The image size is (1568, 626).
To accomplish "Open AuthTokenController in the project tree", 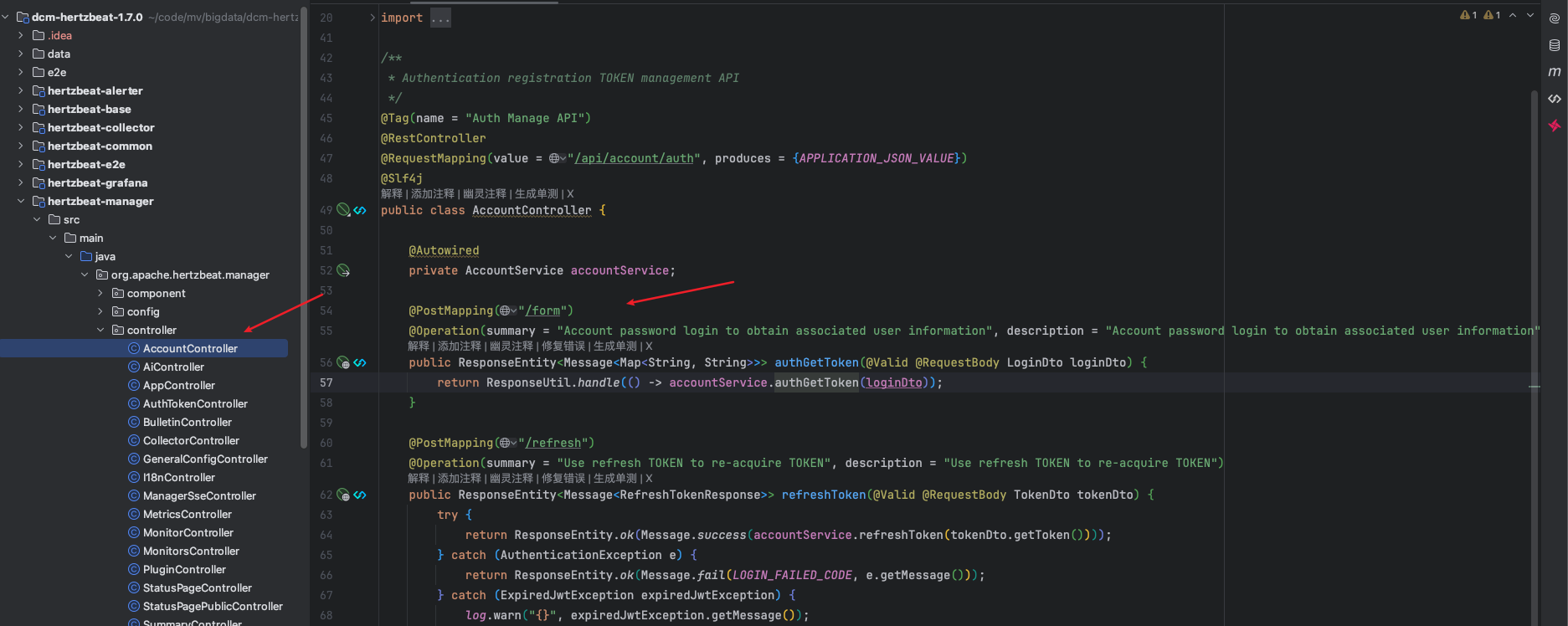I will (x=195, y=403).
